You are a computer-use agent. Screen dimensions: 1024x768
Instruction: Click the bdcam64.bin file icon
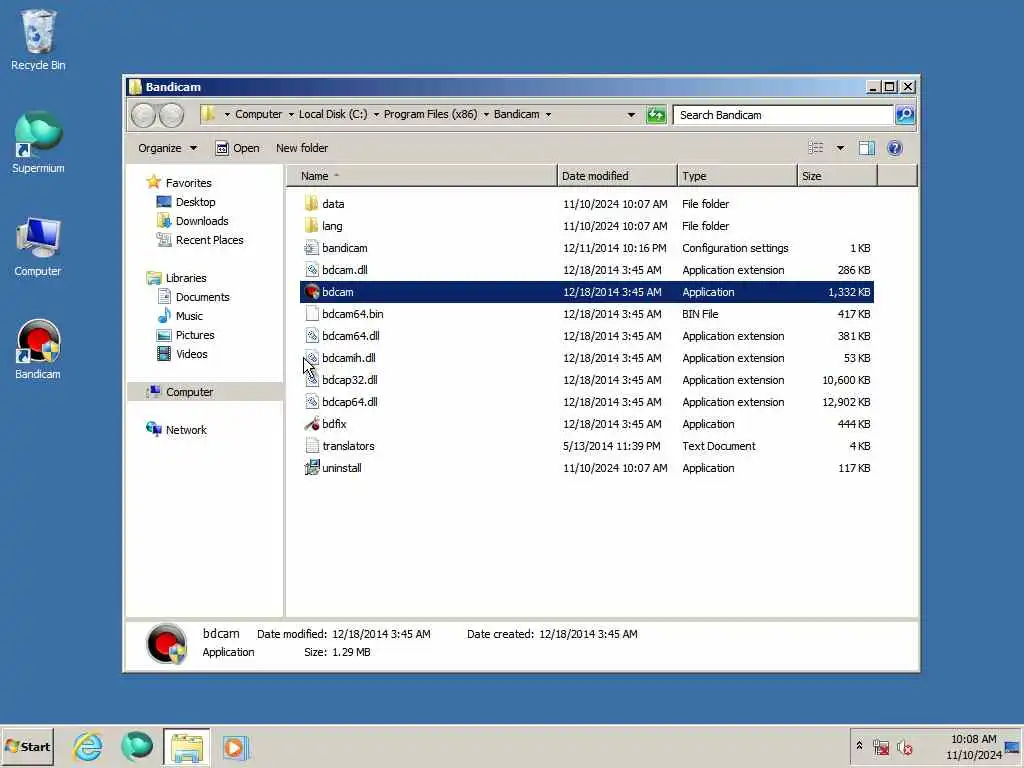click(312, 314)
